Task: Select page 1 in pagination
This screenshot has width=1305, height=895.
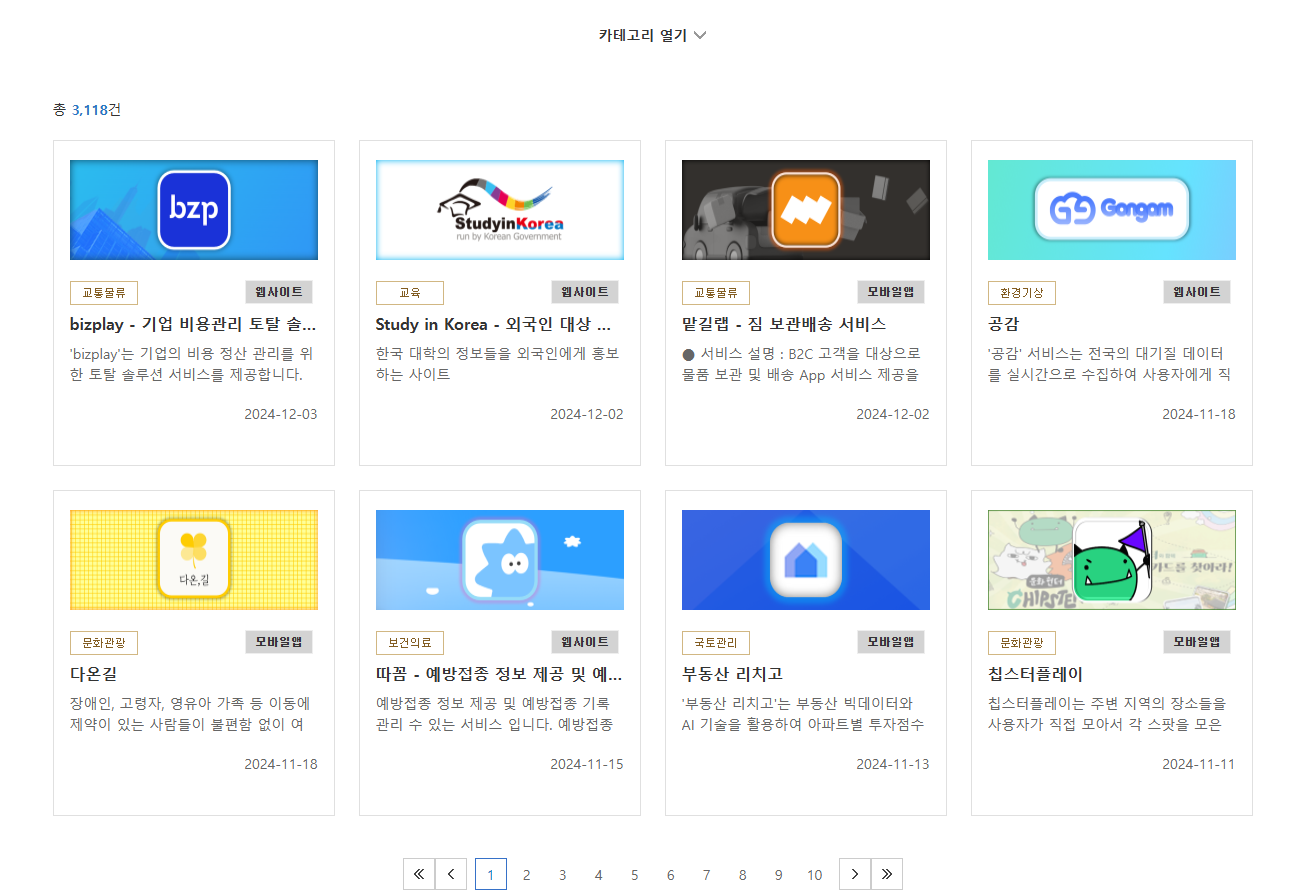Action: coord(491,874)
